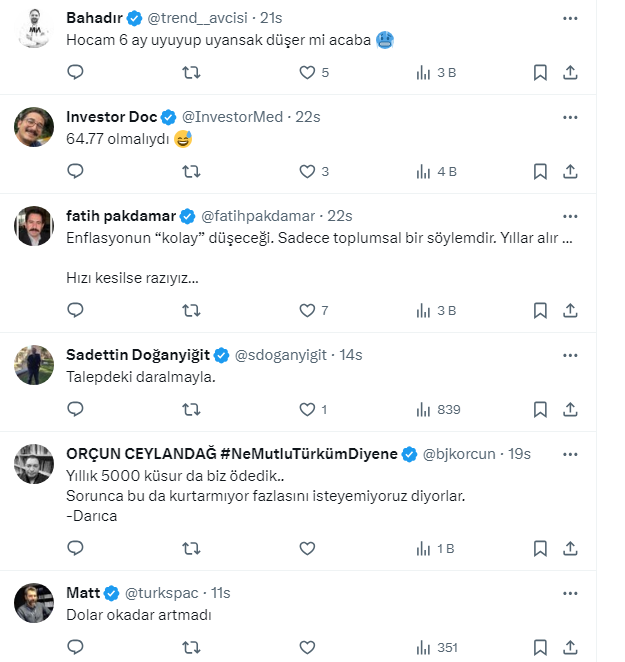Open Matt's profile avatar
Image resolution: width=625 pixels, height=662 pixels.
(34, 602)
